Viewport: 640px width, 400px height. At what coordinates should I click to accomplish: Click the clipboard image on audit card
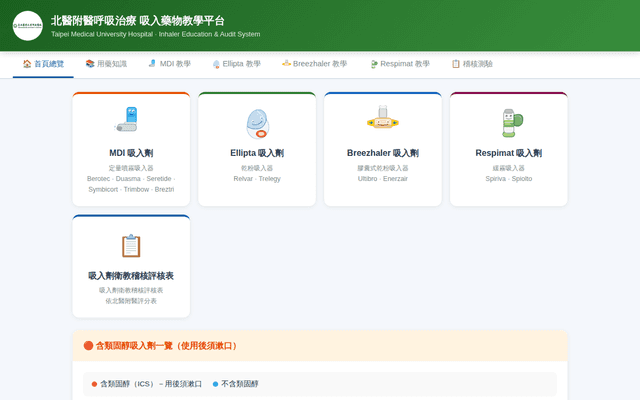[x=131, y=246]
